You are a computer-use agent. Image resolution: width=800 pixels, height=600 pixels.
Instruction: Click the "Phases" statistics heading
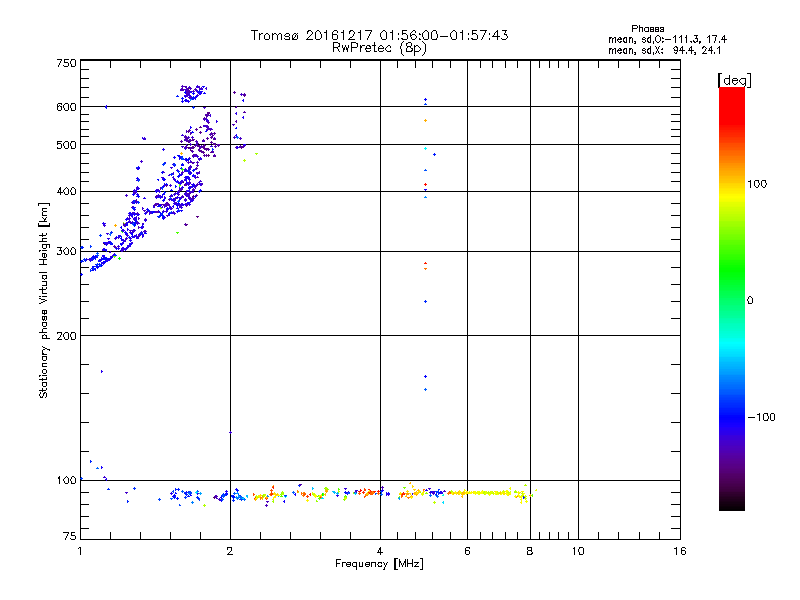(x=647, y=29)
